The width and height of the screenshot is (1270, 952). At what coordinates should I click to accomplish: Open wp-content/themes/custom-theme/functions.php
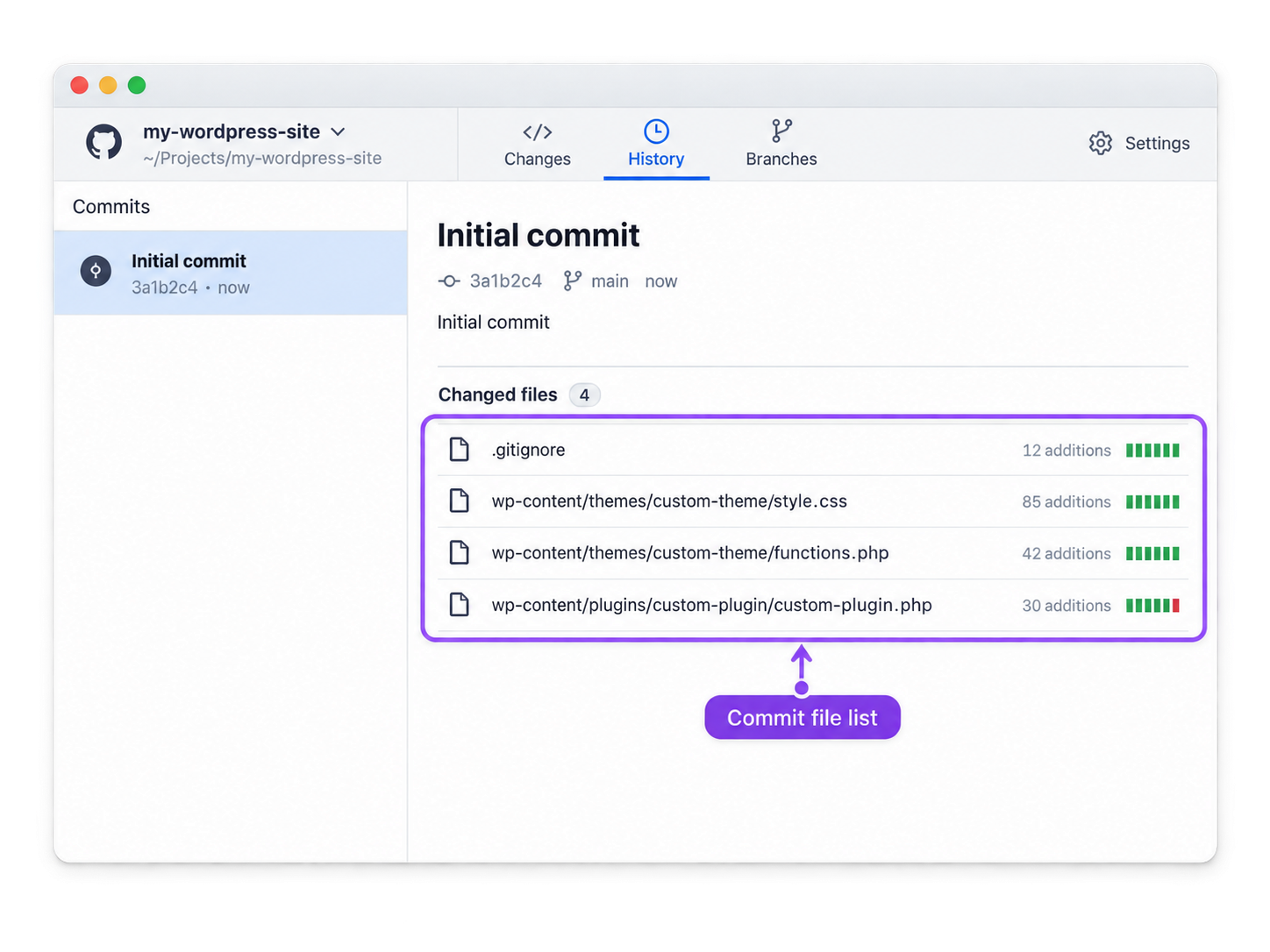click(x=813, y=553)
